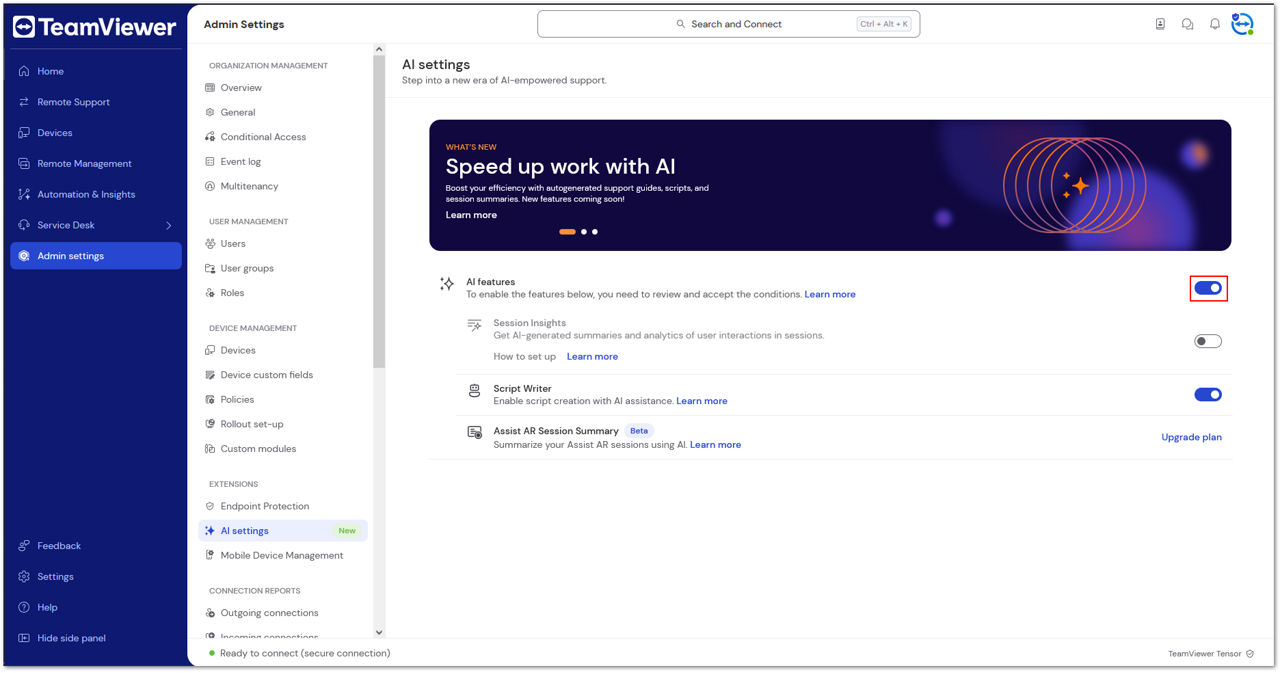Select the second banner carousel dot
Viewport: 1280px width, 673px height.
584,232
